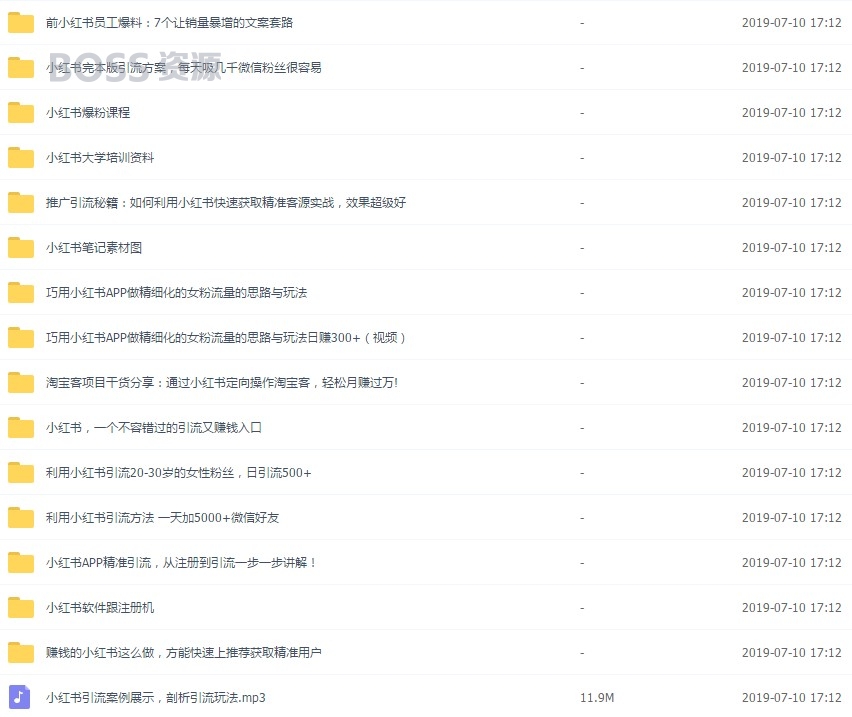Screen dimensions: 852x717
Task: Open the 小红书爆粉课程 folder name
Action: [x=88, y=112]
